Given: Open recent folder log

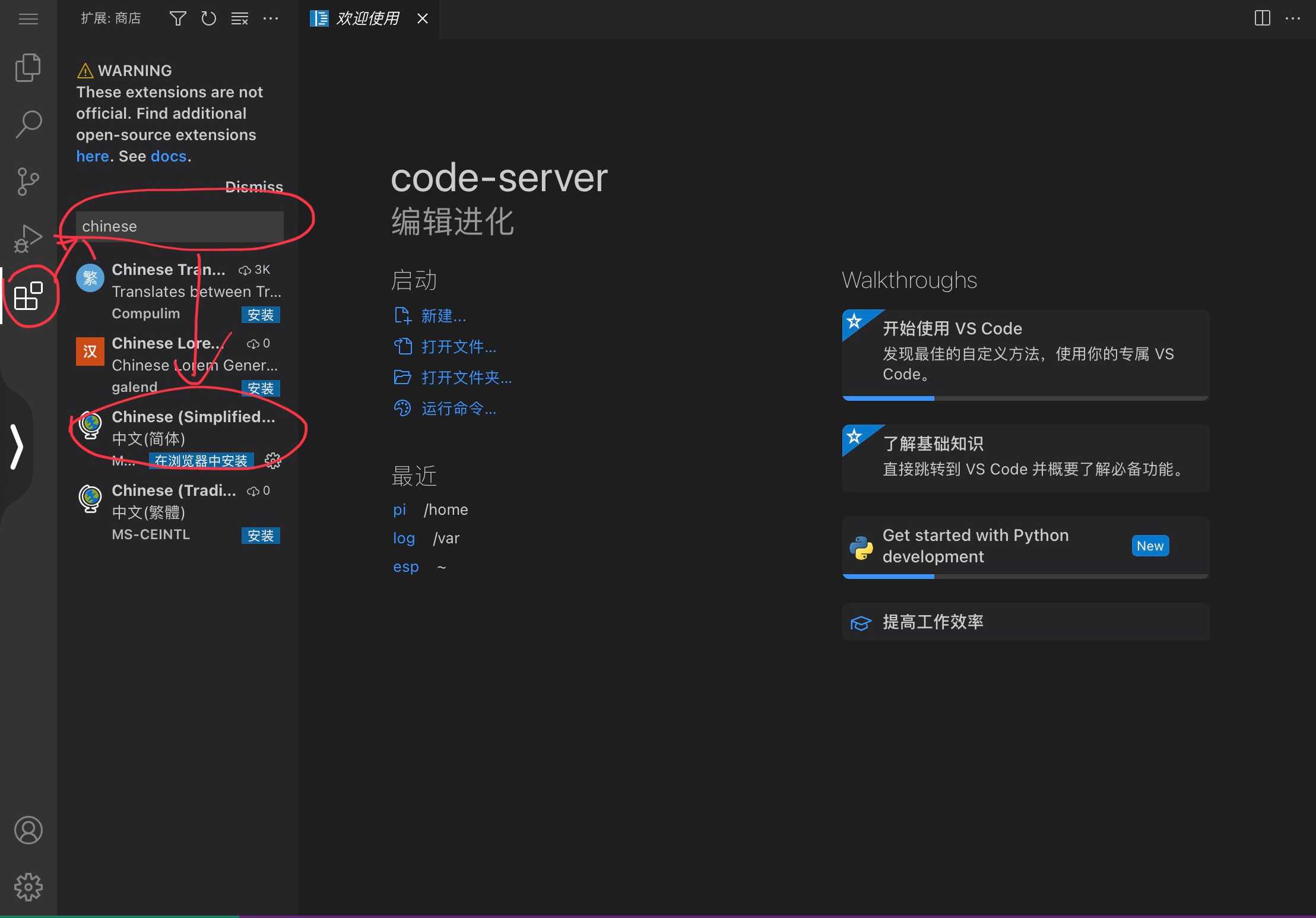Looking at the screenshot, I should [404, 538].
